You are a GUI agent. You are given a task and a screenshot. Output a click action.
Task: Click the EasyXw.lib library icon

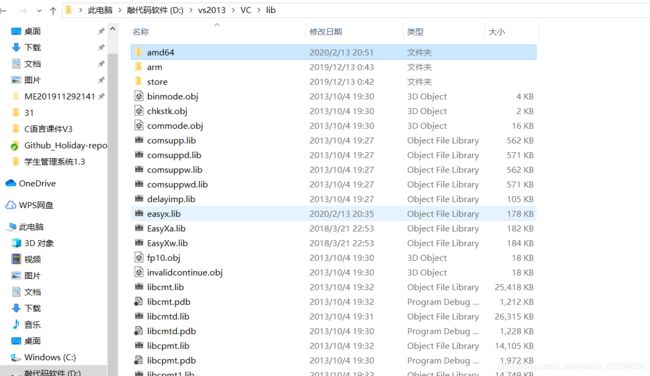point(139,243)
